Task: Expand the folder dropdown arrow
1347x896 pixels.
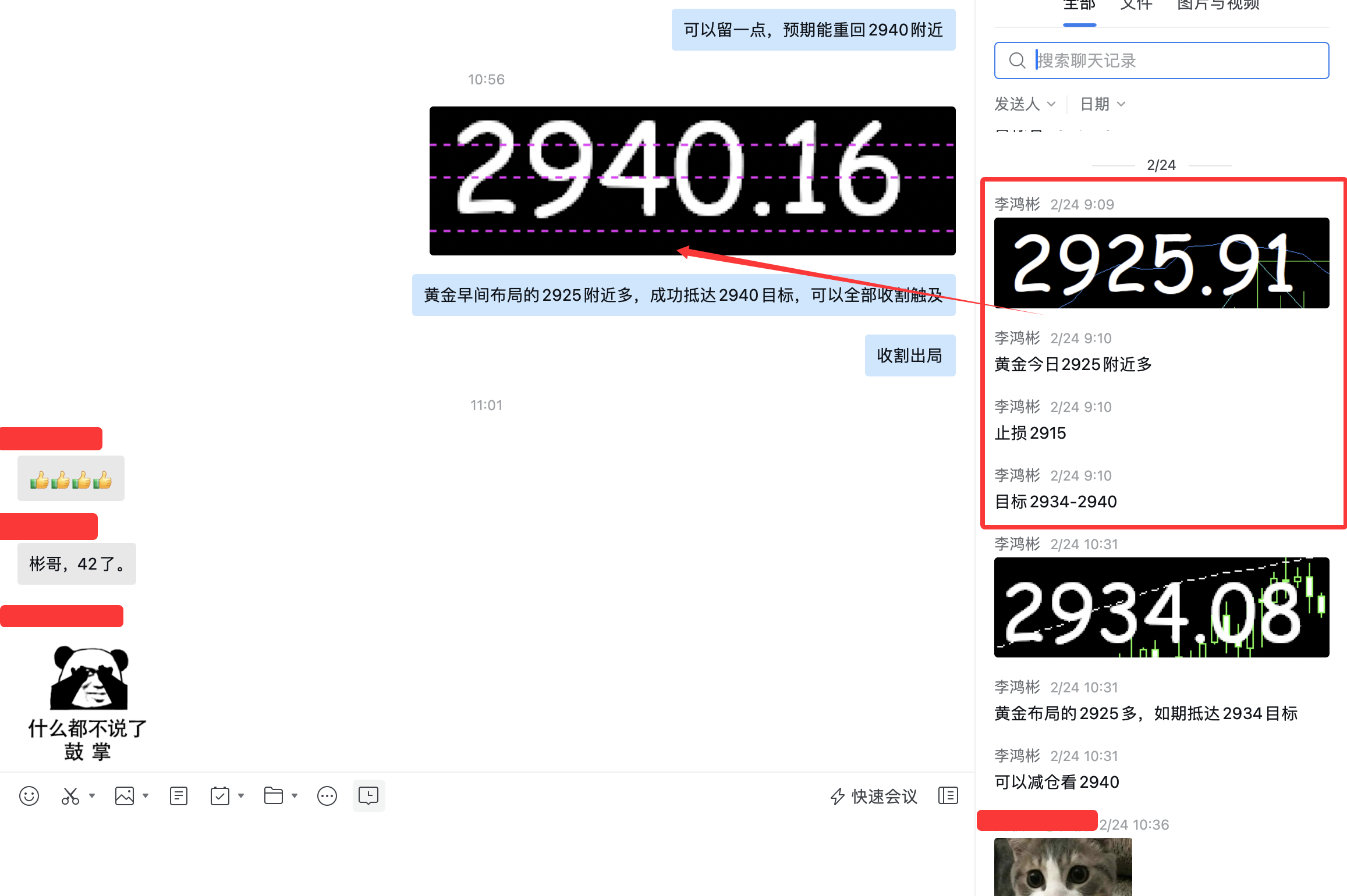Action: 295,796
